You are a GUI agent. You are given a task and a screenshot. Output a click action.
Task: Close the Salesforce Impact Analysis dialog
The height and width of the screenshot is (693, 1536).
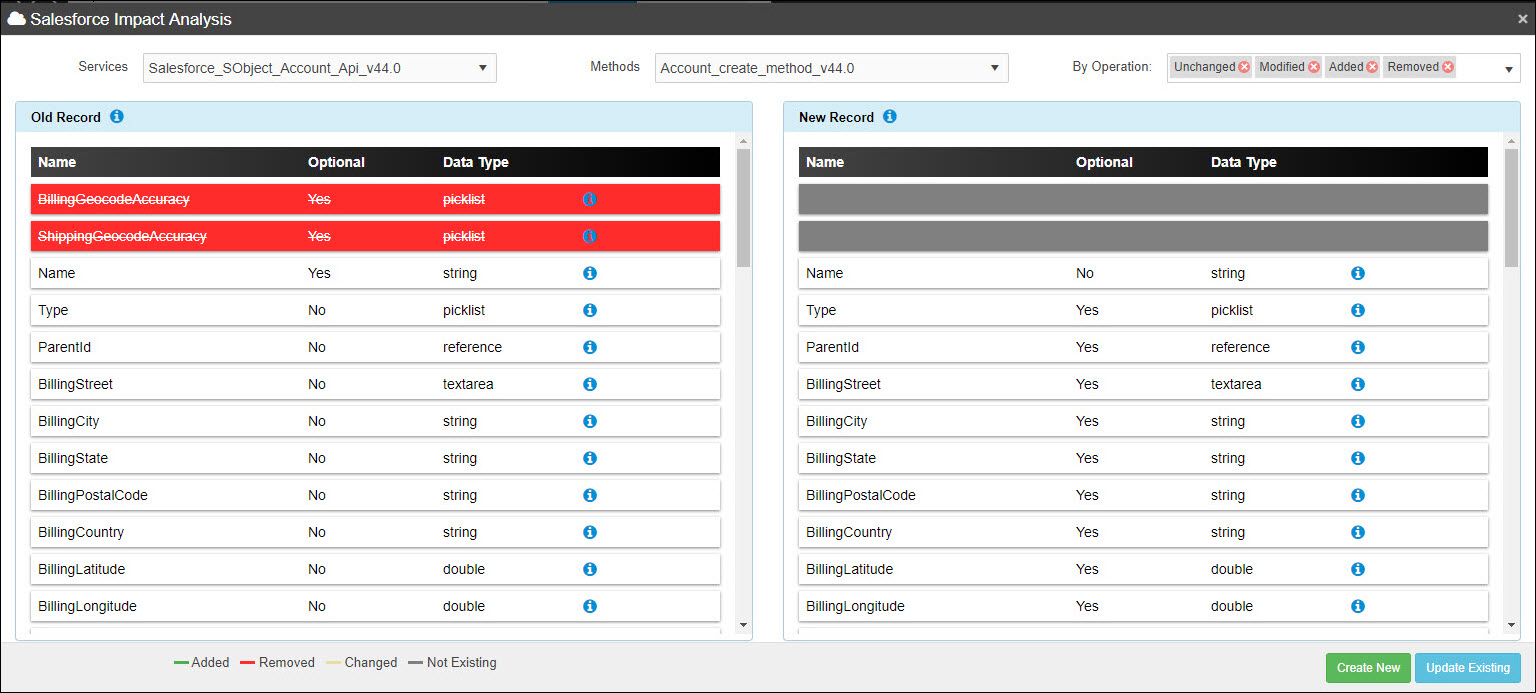[1522, 19]
